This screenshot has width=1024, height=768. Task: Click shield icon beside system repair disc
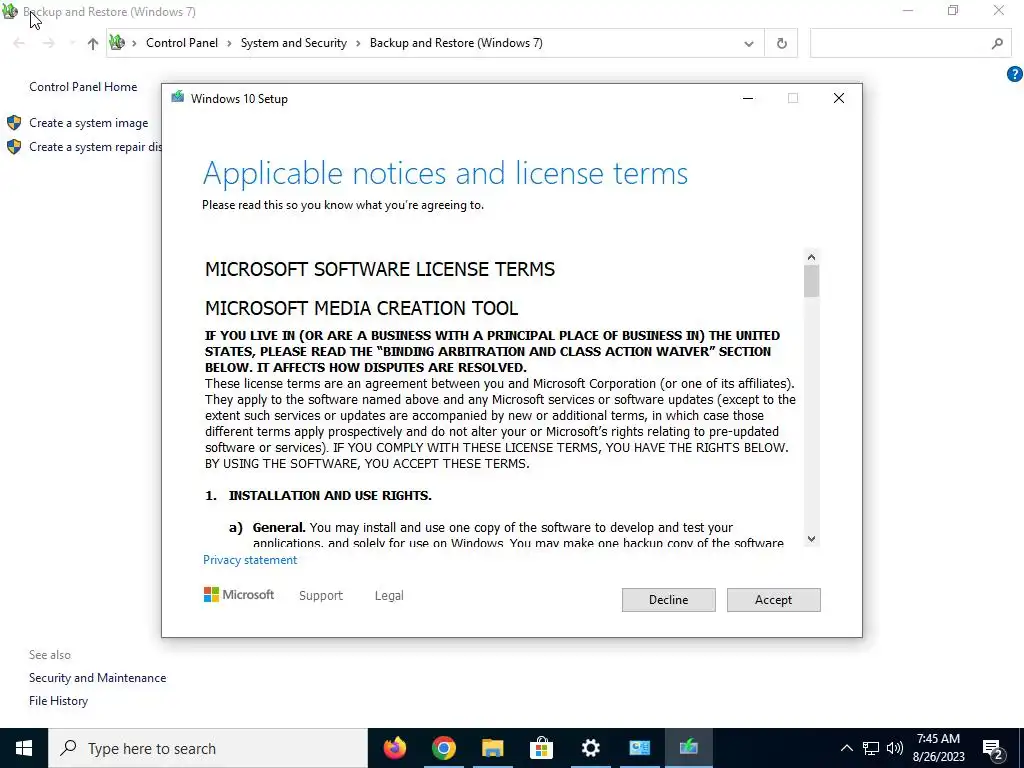tap(14, 147)
